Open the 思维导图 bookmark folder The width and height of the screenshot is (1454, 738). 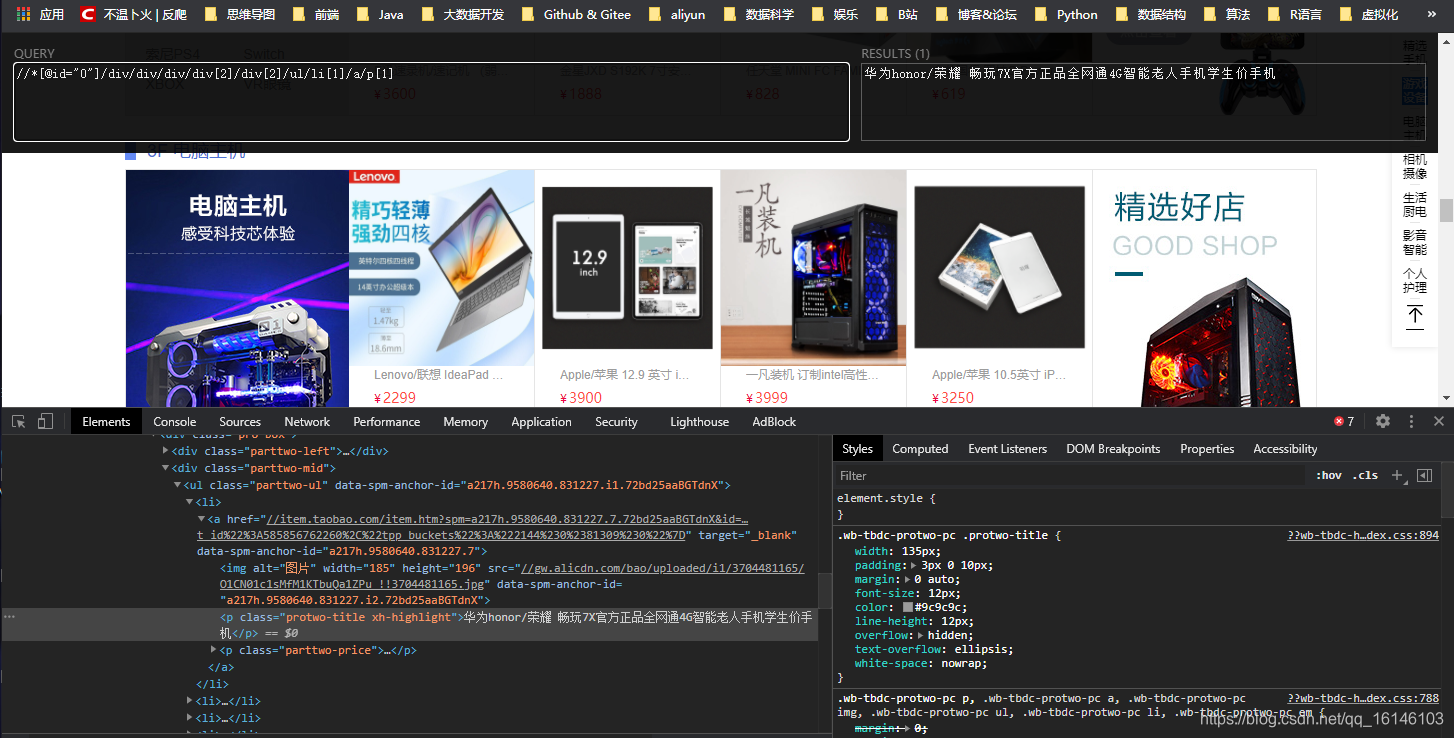(239, 14)
